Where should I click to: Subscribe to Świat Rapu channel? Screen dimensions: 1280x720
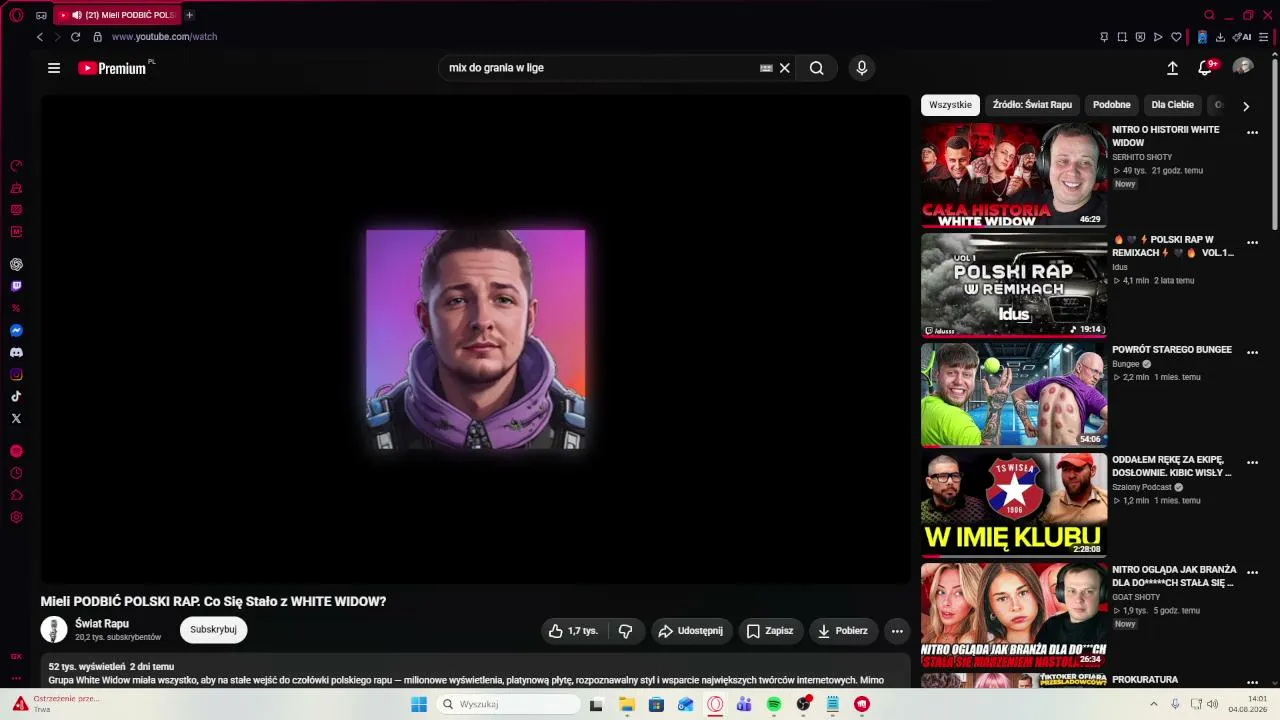[213, 630]
